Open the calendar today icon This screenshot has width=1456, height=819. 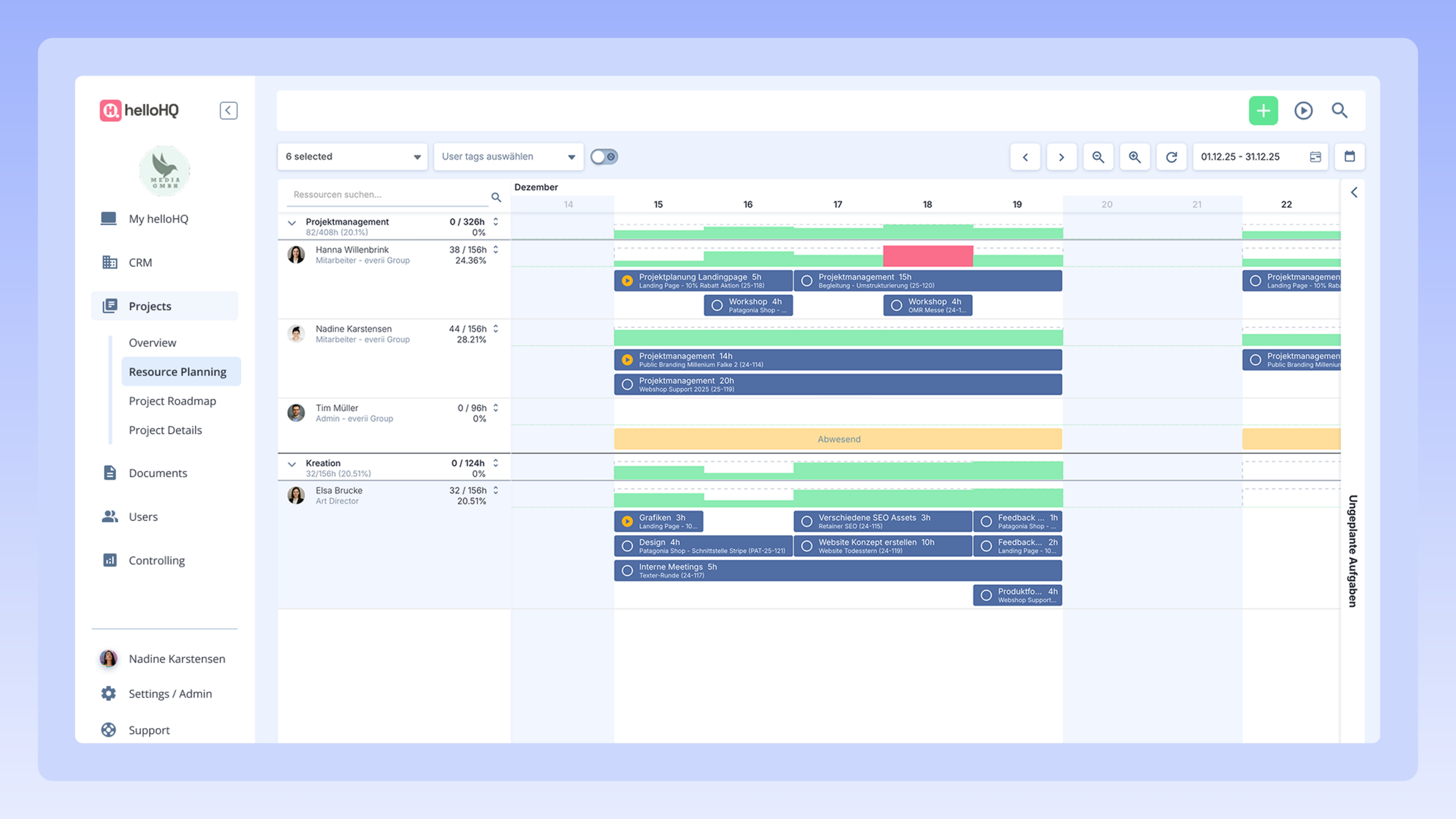1349,156
